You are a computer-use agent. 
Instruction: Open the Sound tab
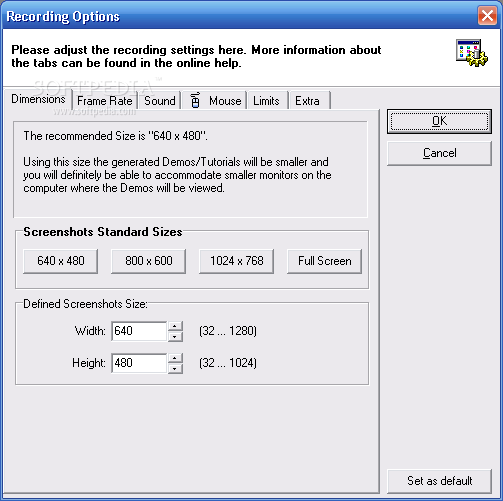[160, 101]
